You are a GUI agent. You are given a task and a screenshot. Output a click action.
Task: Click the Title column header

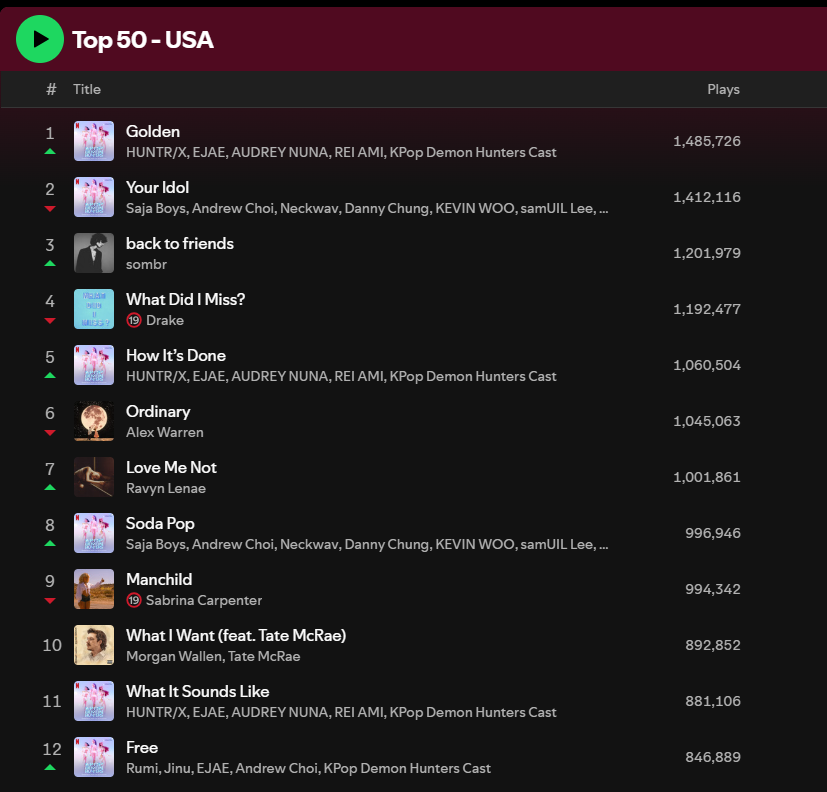[x=87, y=89]
